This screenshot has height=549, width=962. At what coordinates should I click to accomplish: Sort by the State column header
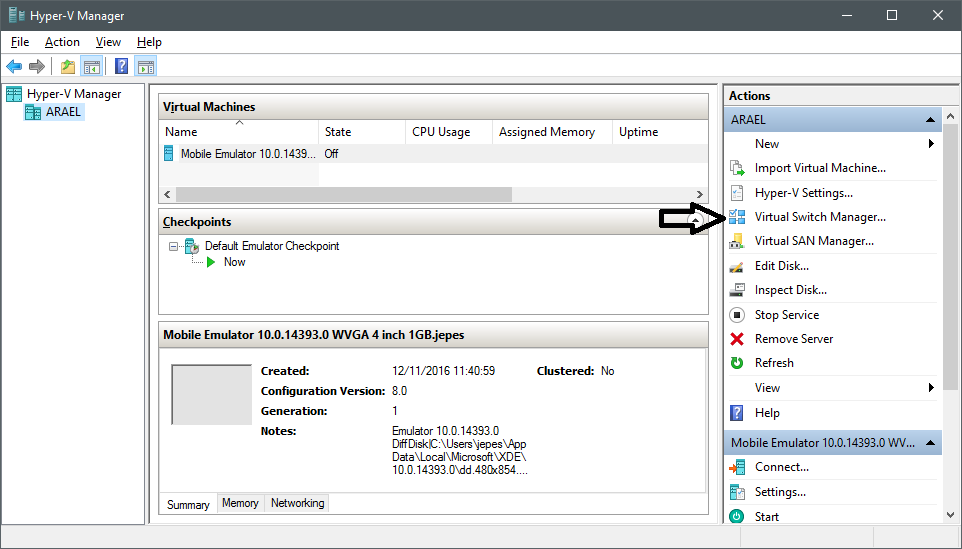362,132
